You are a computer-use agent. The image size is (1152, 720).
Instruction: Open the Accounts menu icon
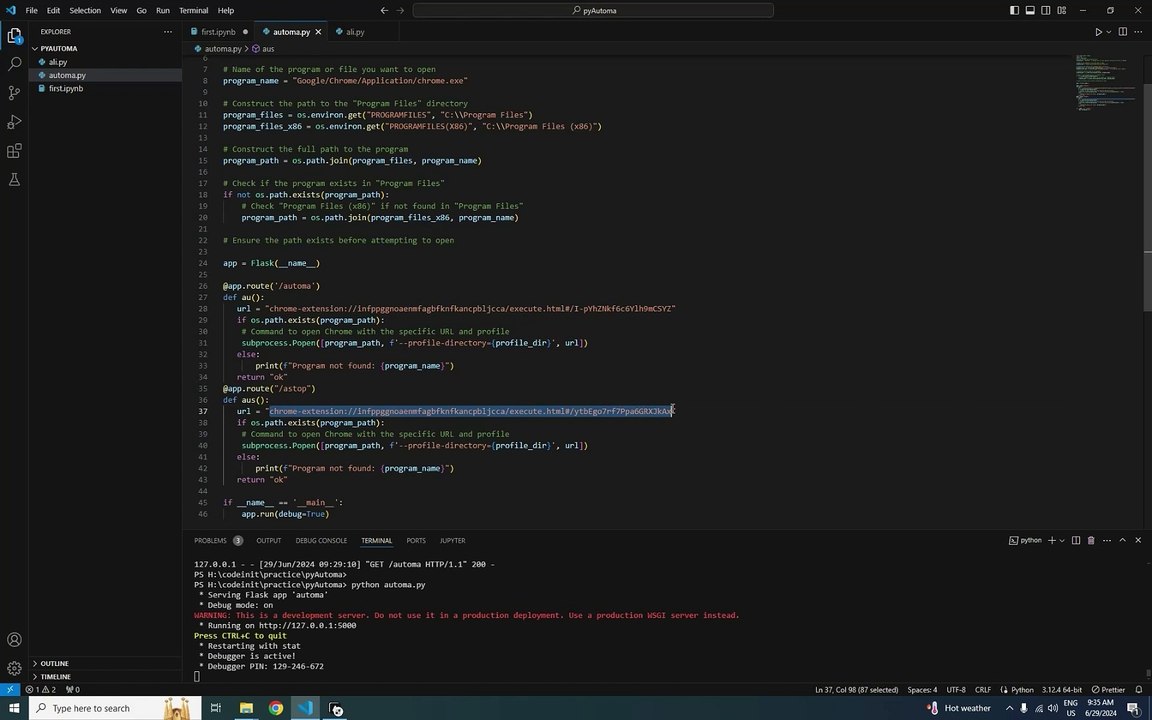[14, 640]
